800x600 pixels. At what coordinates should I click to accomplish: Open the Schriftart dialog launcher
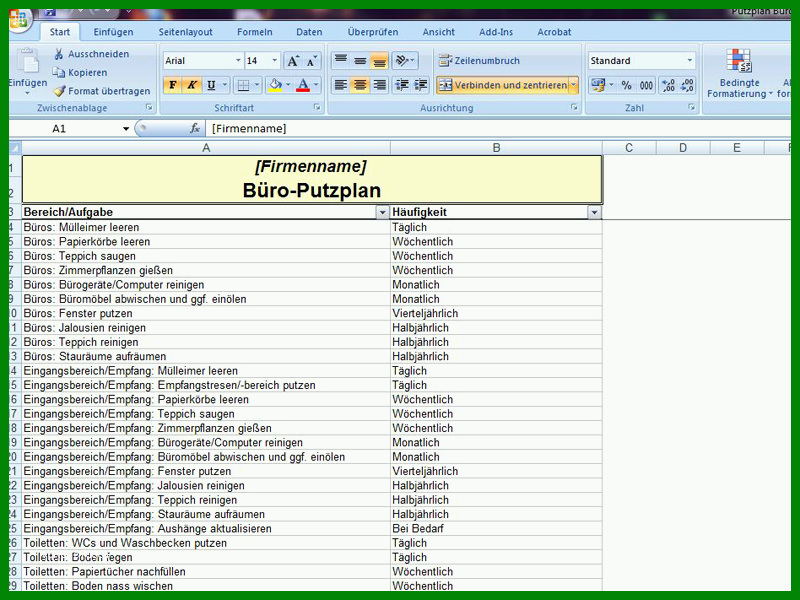pyautogui.click(x=317, y=107)
